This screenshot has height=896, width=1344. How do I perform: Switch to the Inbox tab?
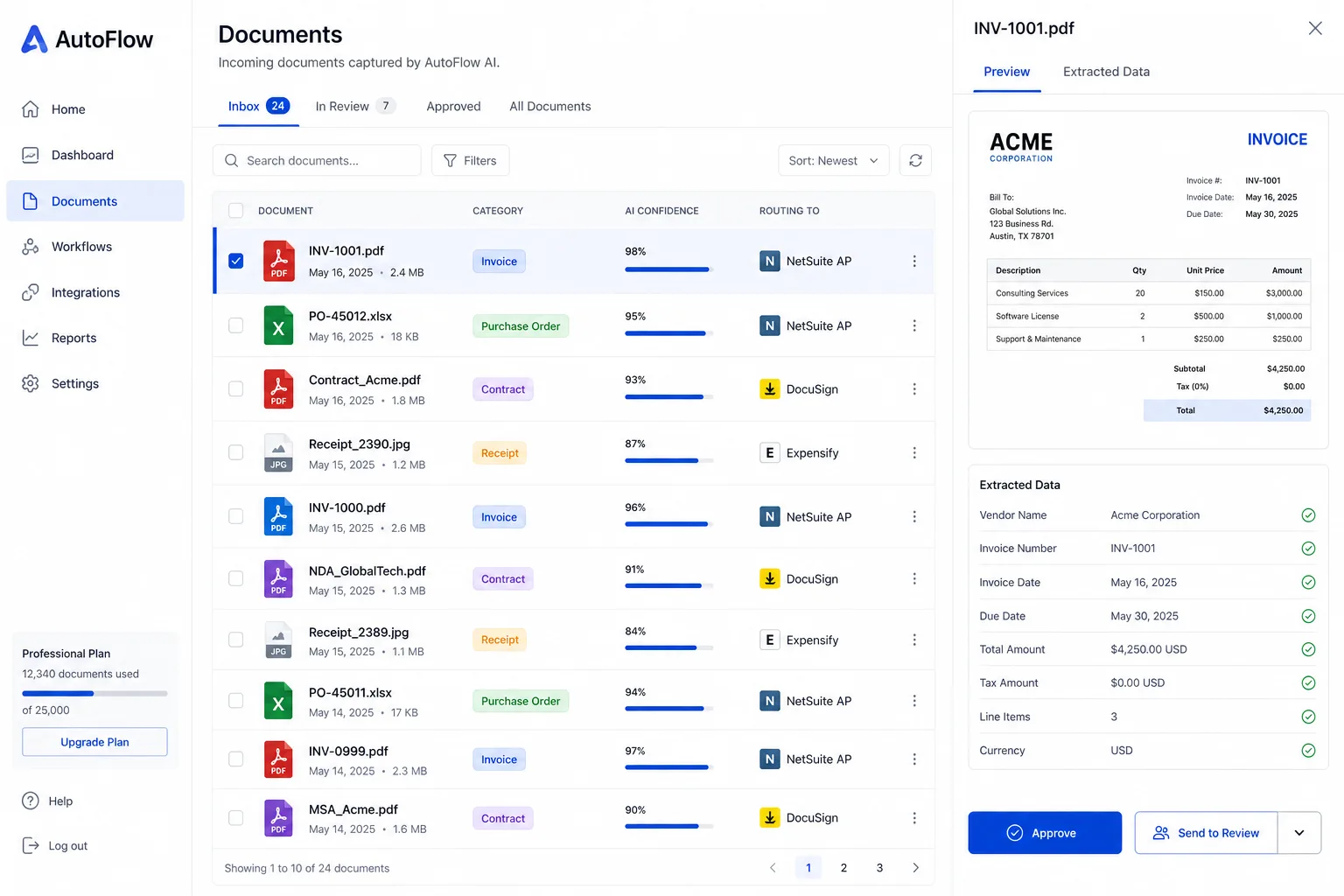point(258,106)
